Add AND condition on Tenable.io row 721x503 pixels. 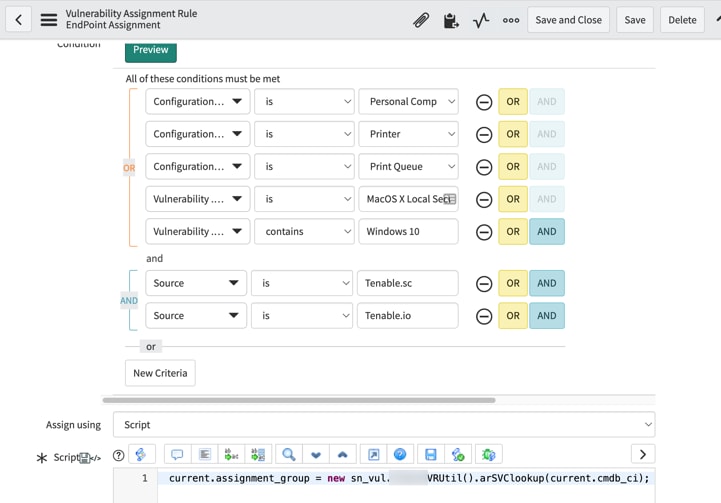pyautogui.click(x=547, y=316)
